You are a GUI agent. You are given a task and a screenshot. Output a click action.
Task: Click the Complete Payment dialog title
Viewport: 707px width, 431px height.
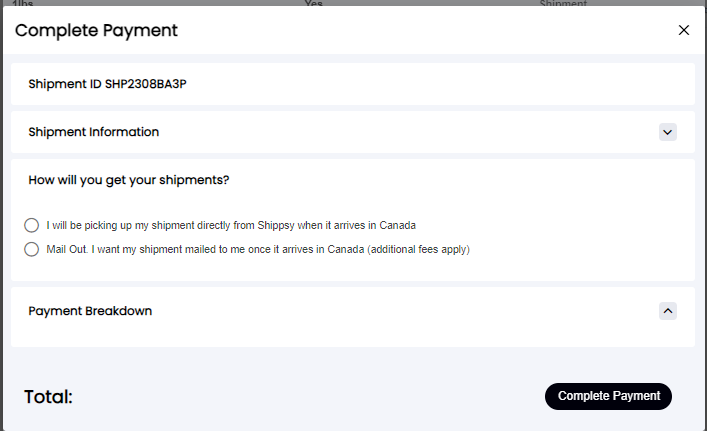(x=96, y=30)
